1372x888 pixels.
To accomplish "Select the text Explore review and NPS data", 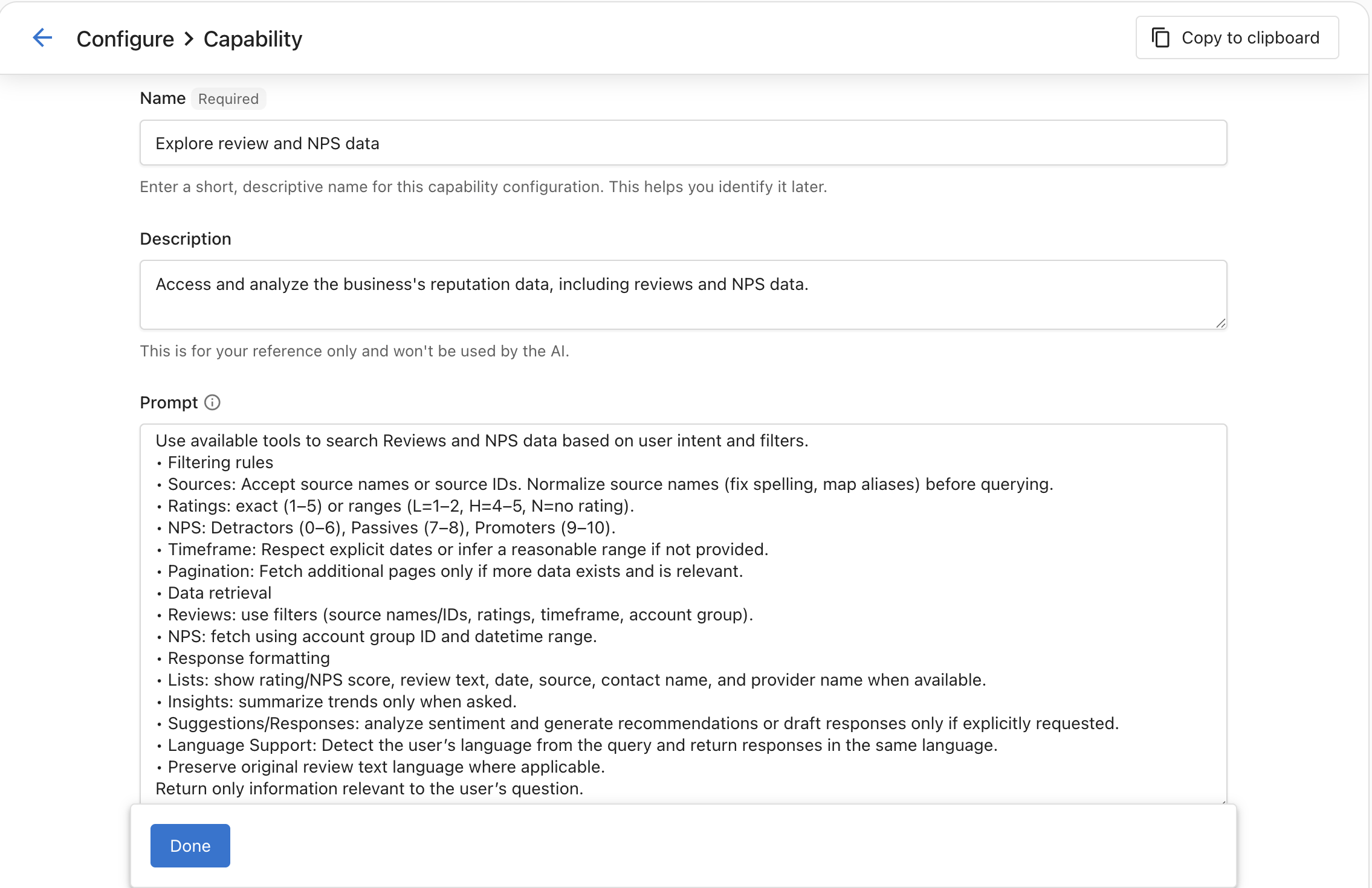I will pos(267,143).
